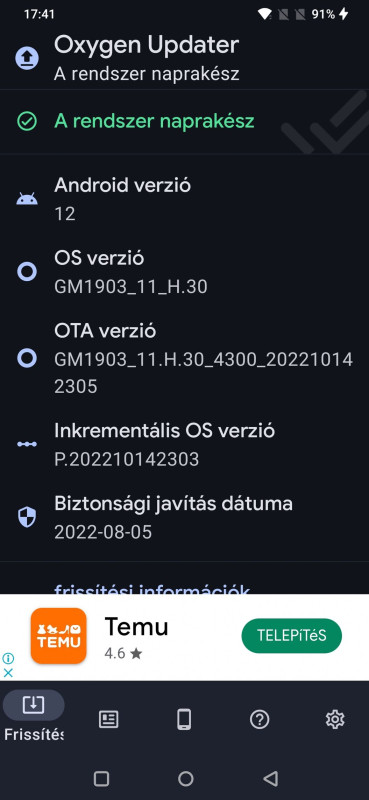Screen dimensions: 369x800
Task: Tap the circle icon beside OS verzió
Action: pyautogui.click(x=27, y=272)
